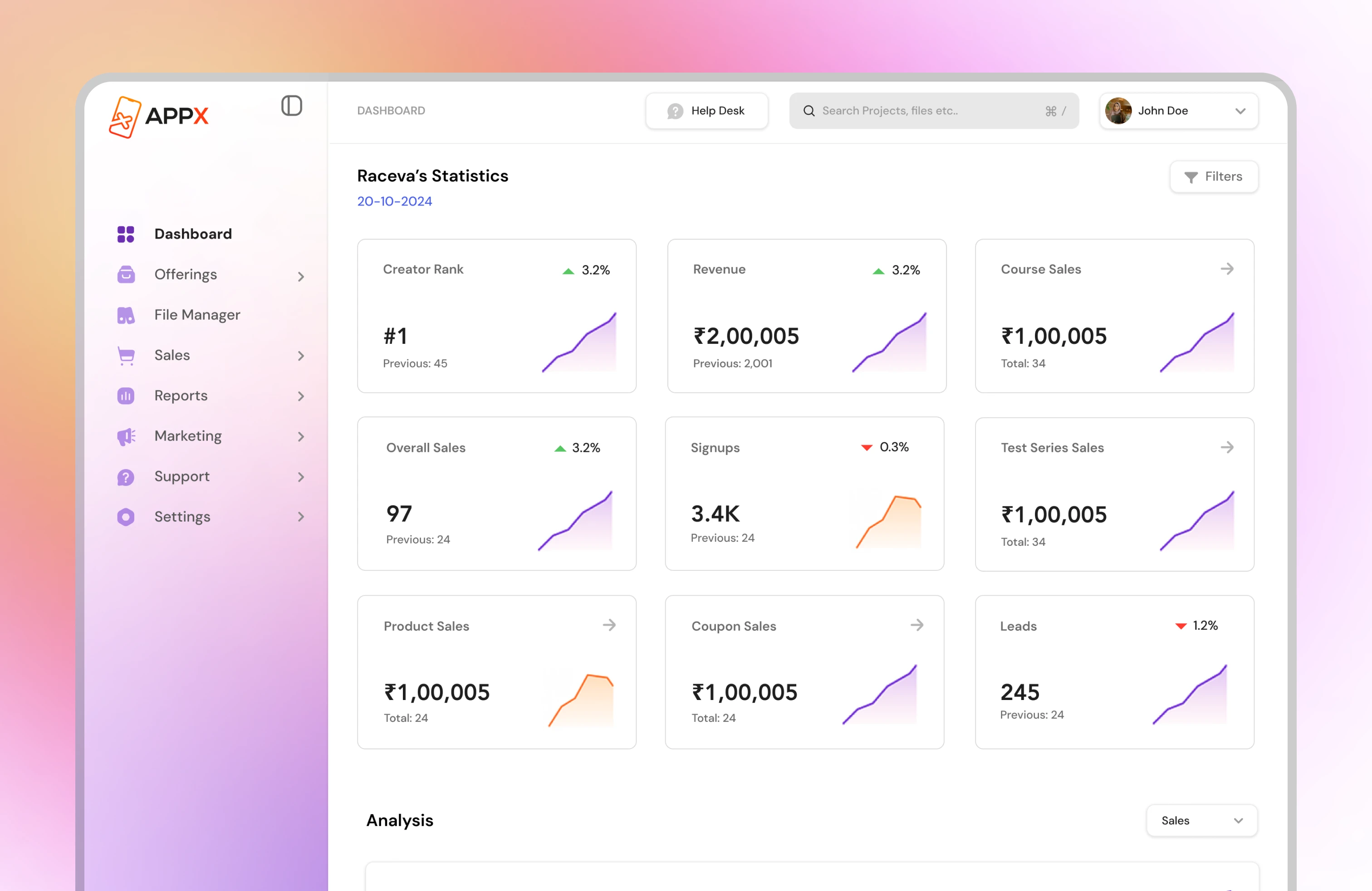Open the File Manager menu item

point(197,315)
